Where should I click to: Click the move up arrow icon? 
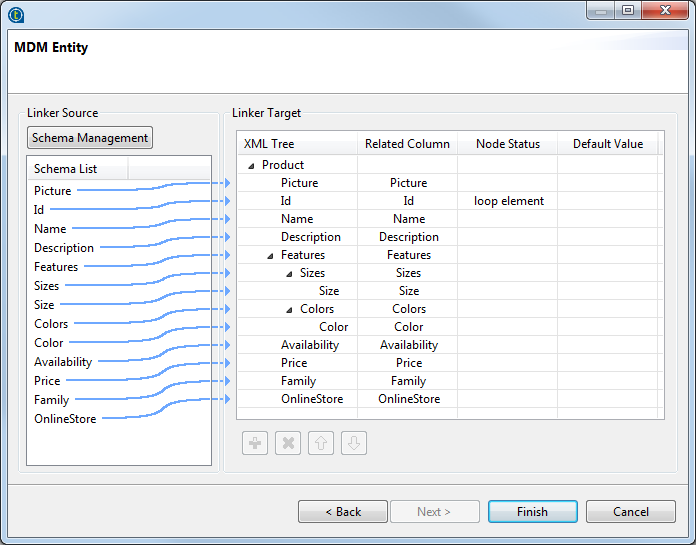321,443
